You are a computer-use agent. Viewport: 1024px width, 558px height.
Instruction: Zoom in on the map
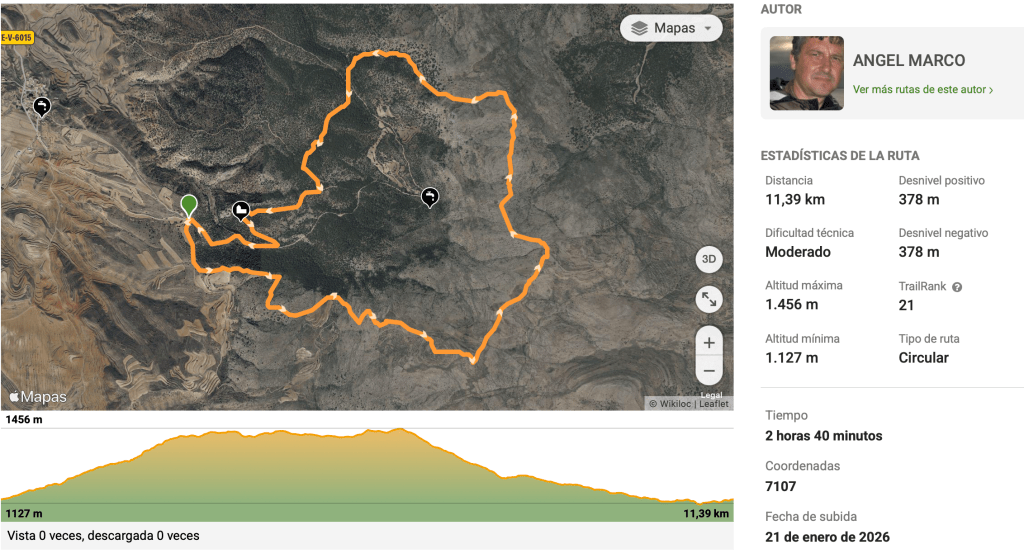pos(709,342)
